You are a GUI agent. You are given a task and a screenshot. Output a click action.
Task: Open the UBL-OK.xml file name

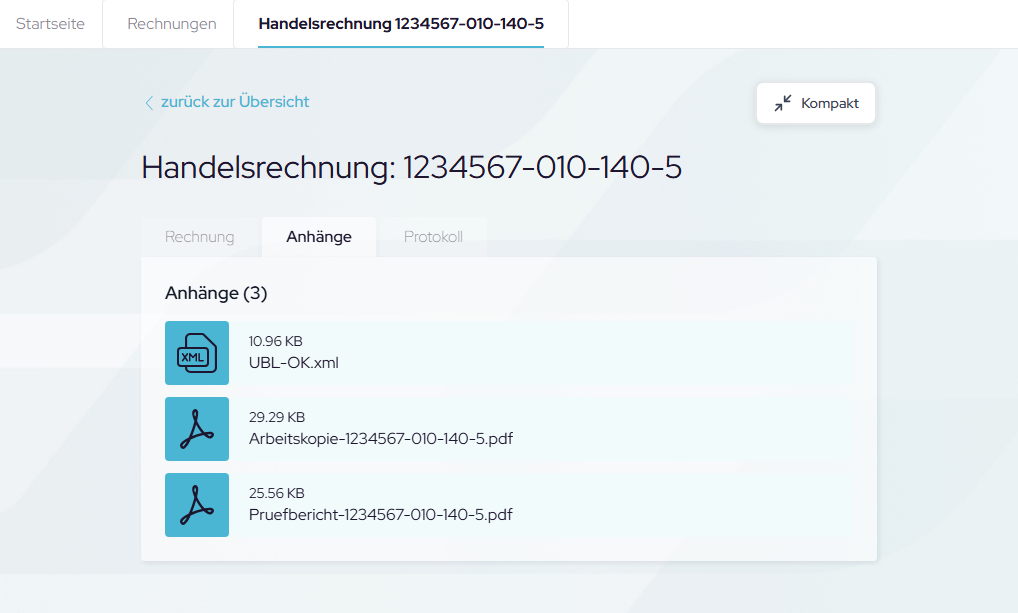(x=294, y=363)
